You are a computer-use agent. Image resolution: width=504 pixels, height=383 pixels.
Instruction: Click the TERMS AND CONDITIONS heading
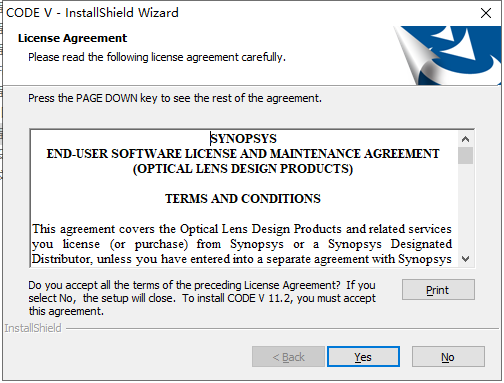tap(243, 199)
